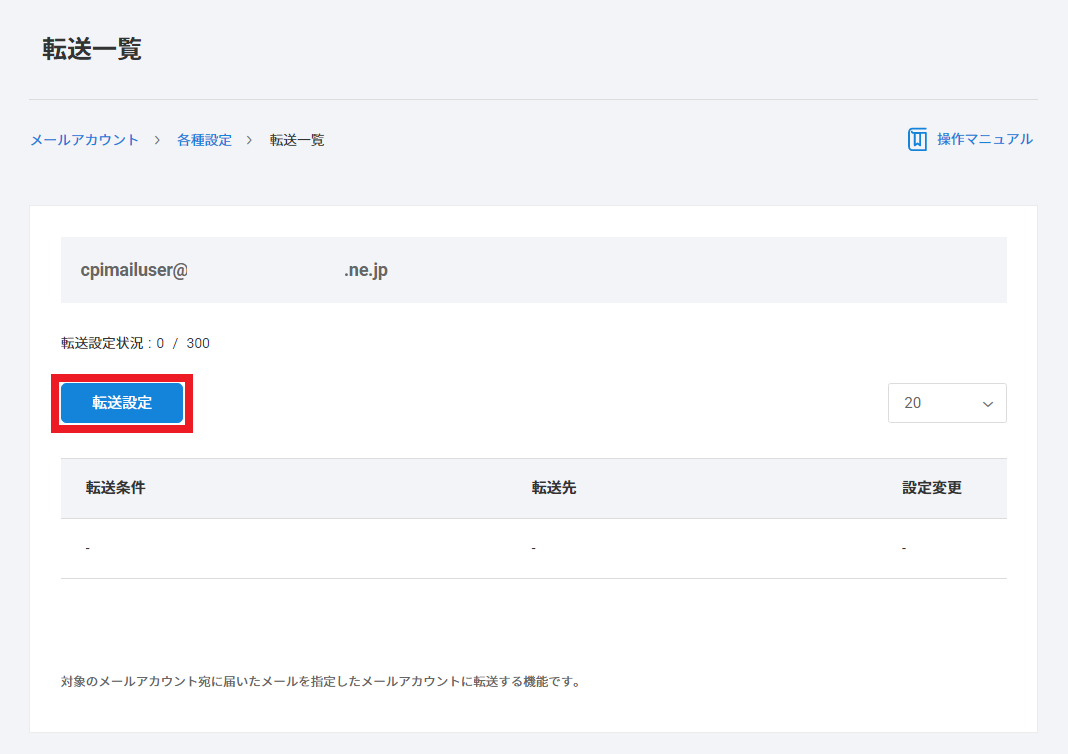Click the chevron separator after メールアカウント
Screen dimensions: 1068x754
[x=158, y=140]
